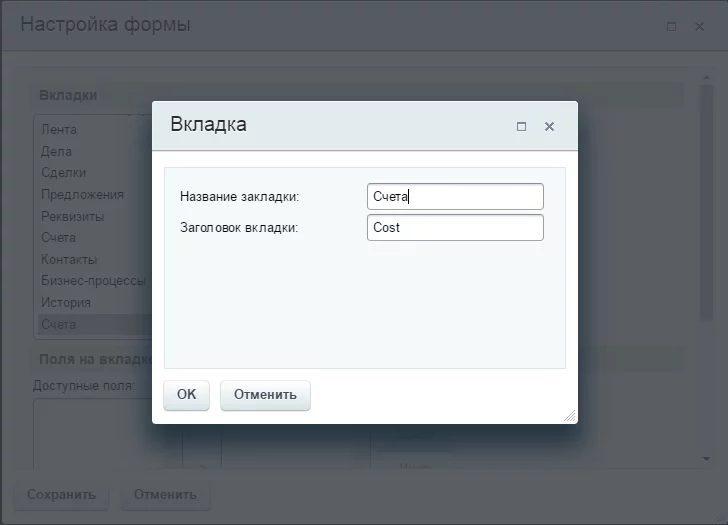Focus the Название закладки text field
This screenshot has height=525, width=728.
455,197
